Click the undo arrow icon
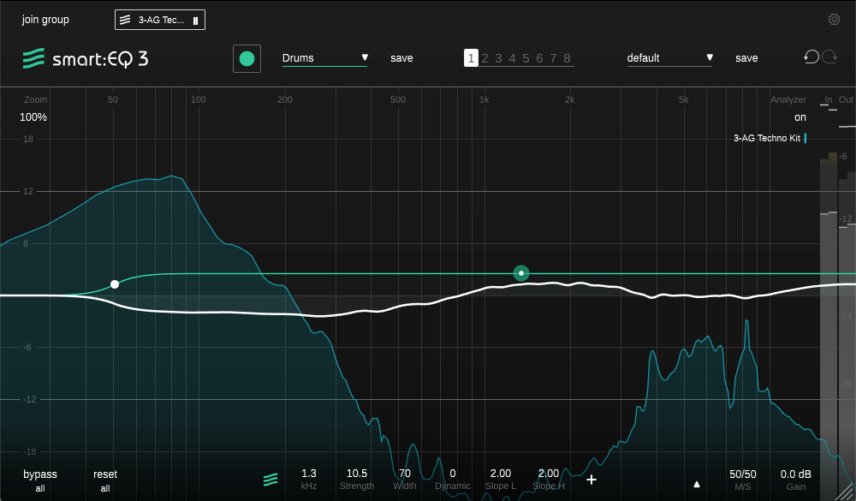The height and width of the screenshot is (501, 856). click(x=811, y=57)
